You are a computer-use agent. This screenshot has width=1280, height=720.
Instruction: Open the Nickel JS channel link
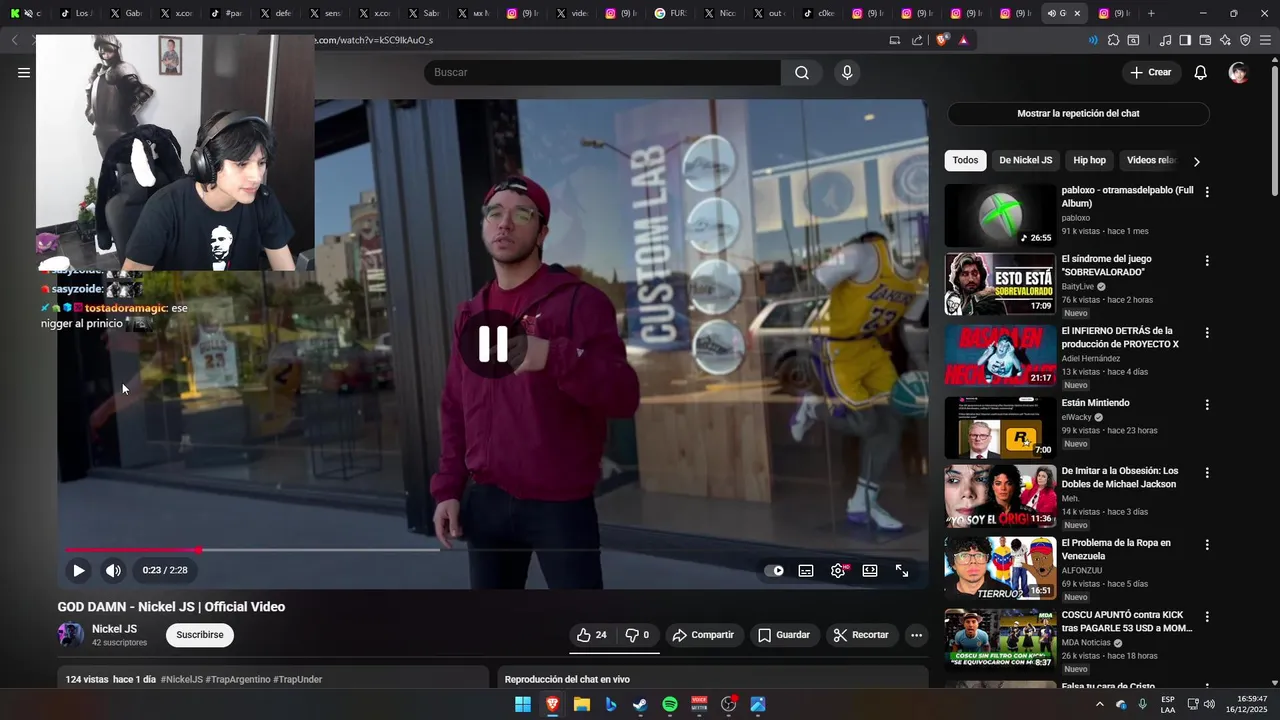[114, 629]
